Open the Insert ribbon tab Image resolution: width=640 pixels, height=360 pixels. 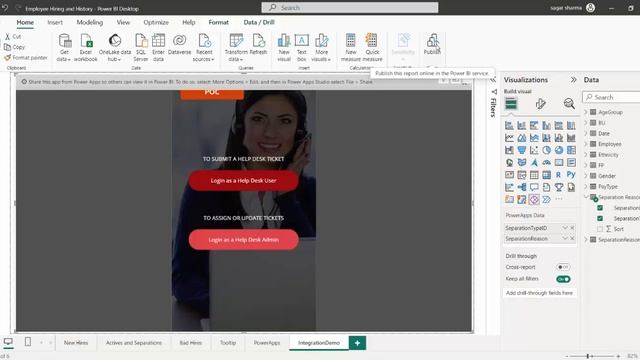tap(55, 22)
